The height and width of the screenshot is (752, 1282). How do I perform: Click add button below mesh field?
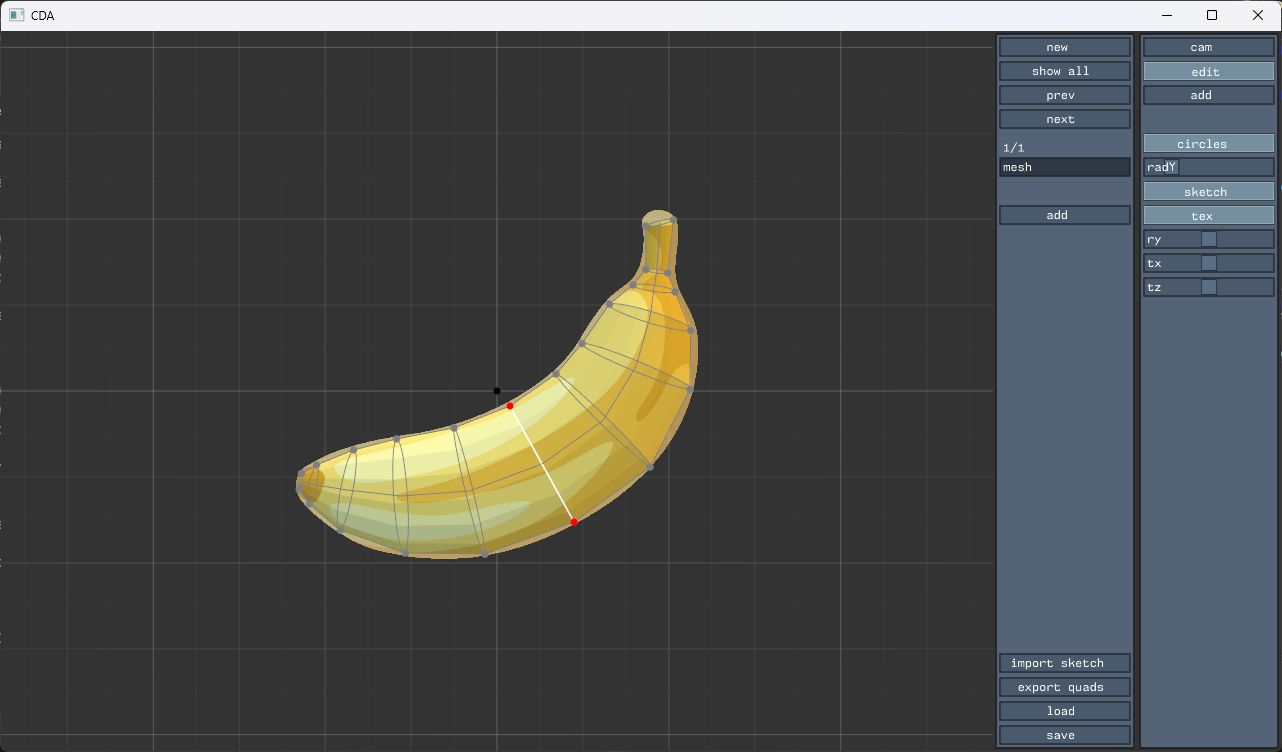click(1064, 215)
